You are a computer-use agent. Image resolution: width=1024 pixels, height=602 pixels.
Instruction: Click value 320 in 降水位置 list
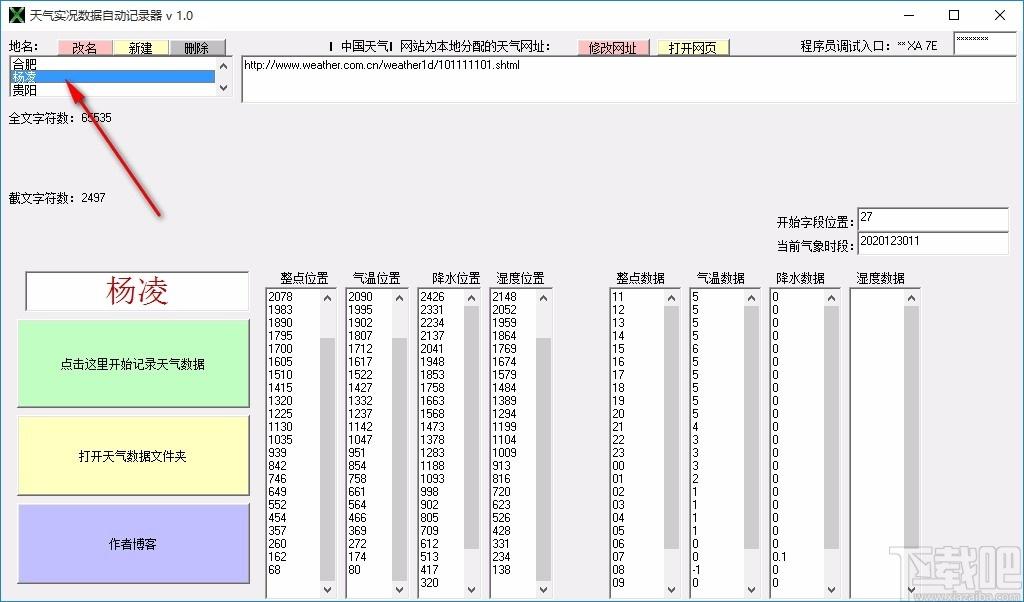point(429,582)
